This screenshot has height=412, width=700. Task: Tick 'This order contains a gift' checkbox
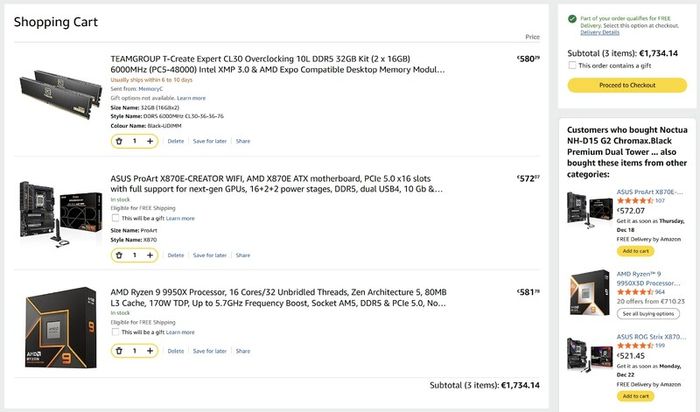pos(572,65)
